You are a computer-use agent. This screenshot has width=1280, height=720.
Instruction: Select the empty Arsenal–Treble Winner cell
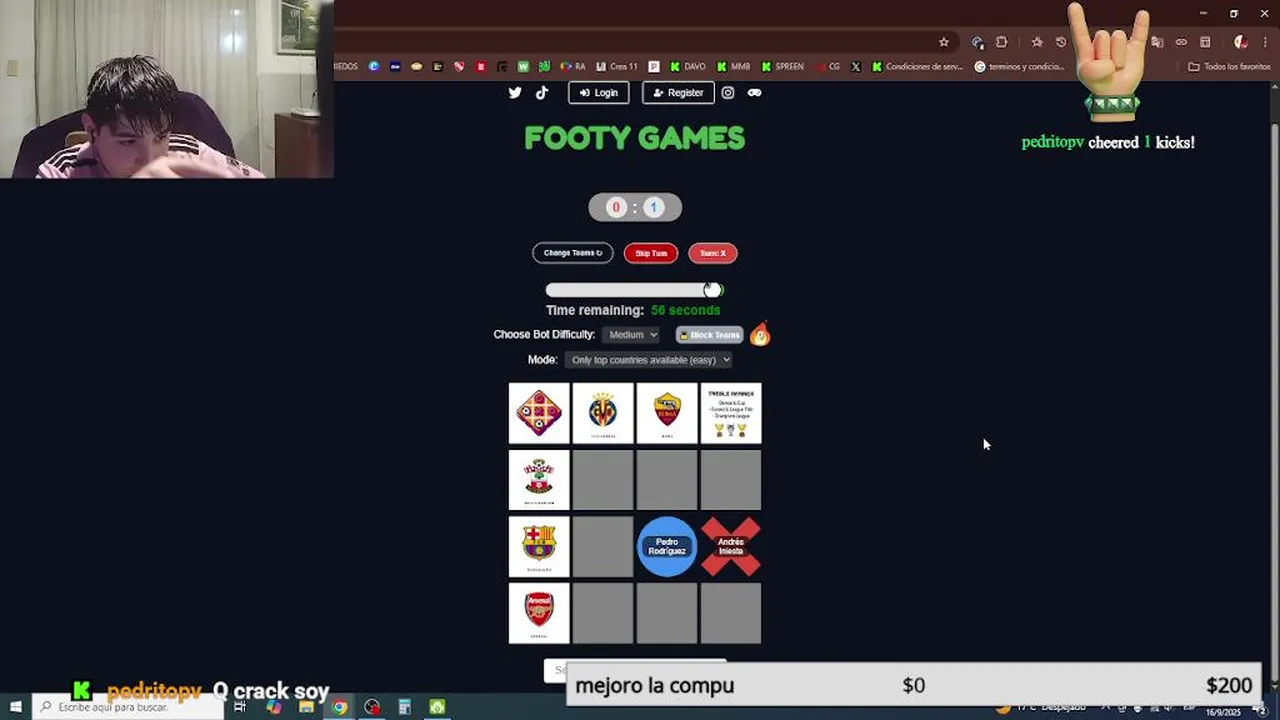coord(731,613)
